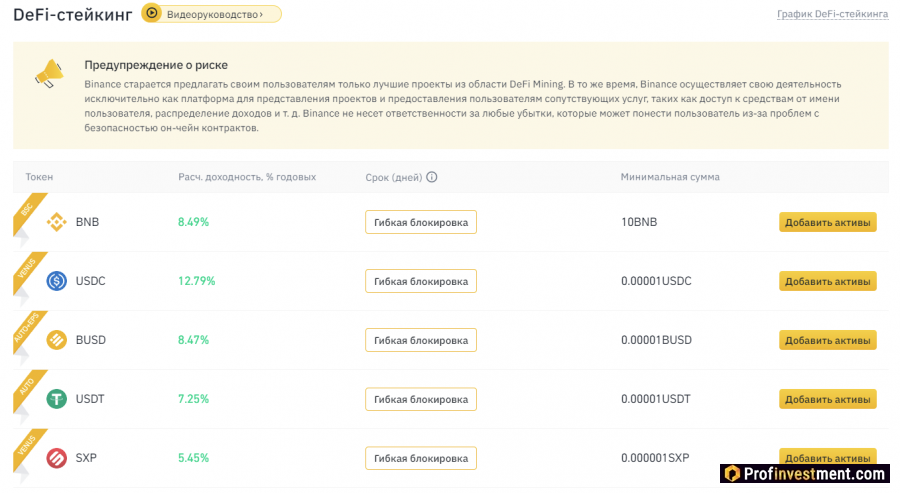Click the USDC coin icon
The height and width of the screenshot is (493, 900).
click(x=56, y=281)
